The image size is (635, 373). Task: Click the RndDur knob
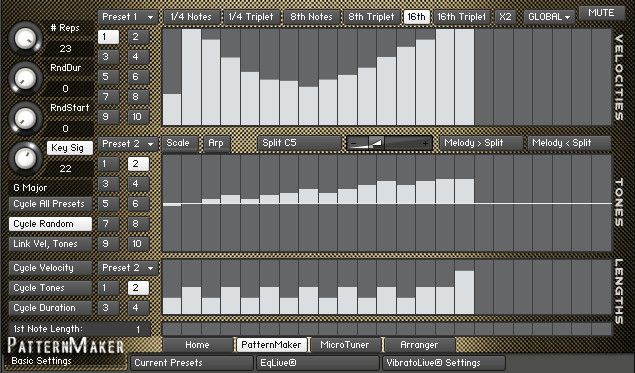(25, 79)
